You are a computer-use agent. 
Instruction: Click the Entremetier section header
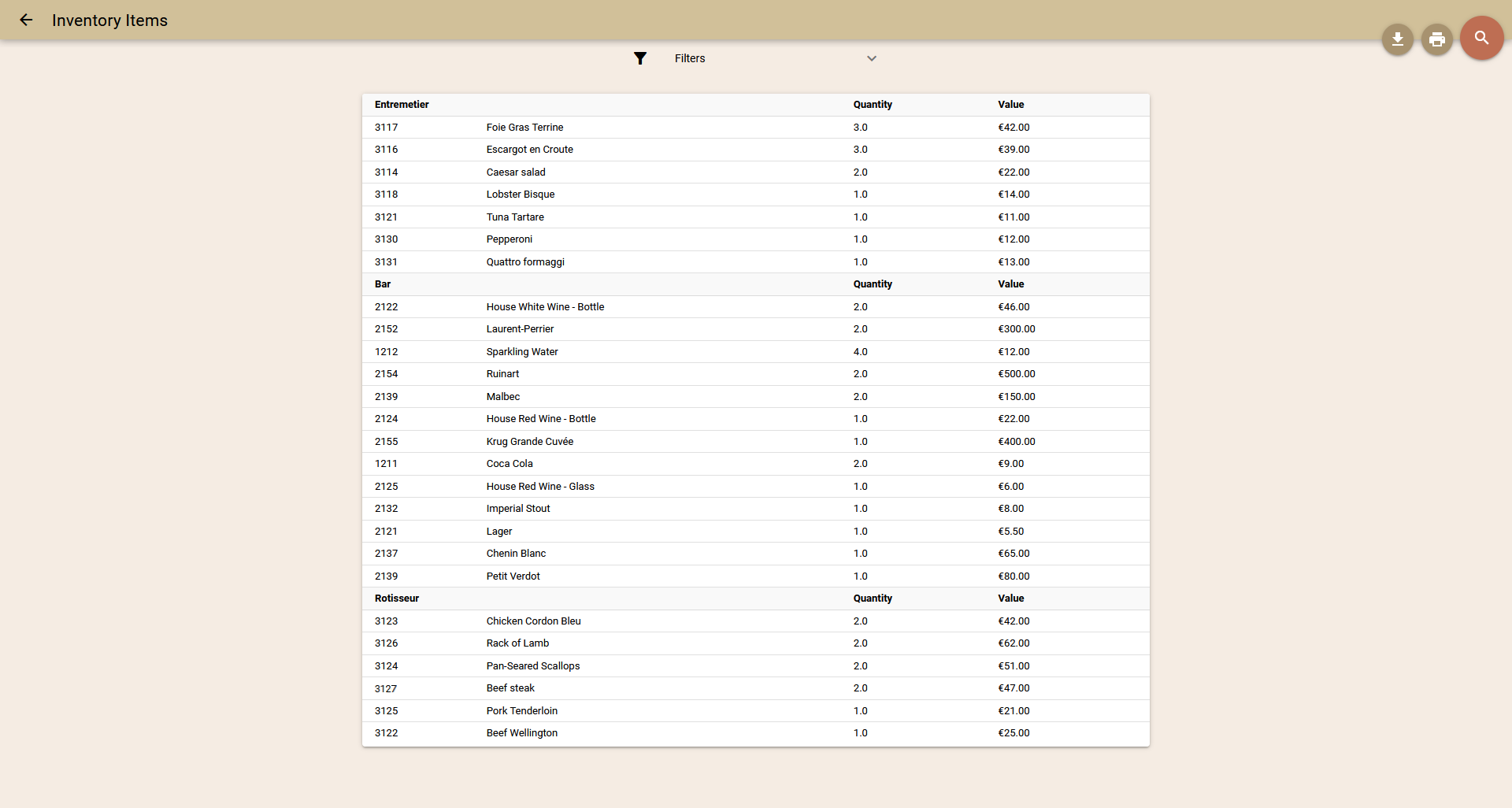click(402, 105)
